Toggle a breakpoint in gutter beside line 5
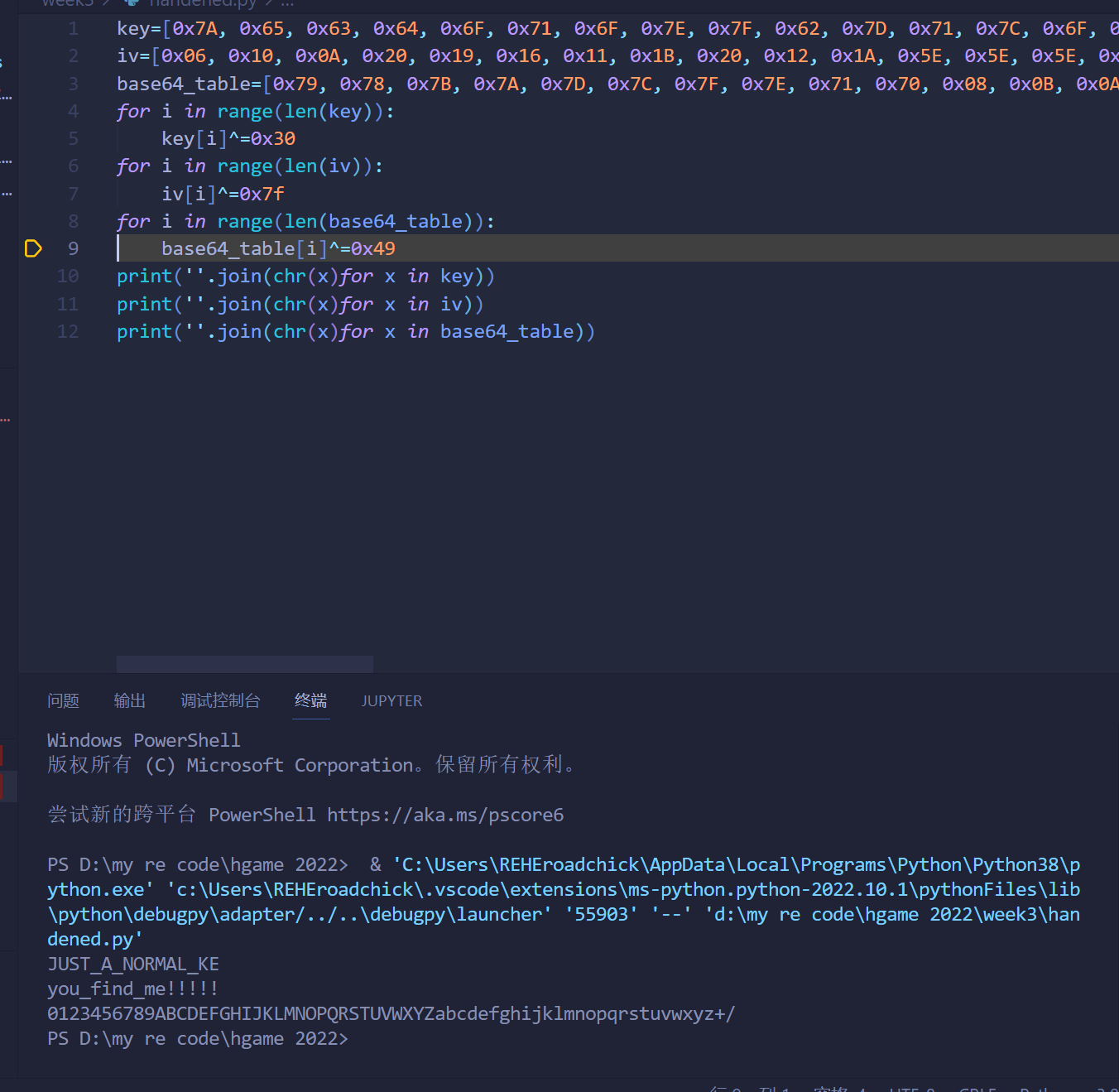The image size is (1119, 1092). point(33,138)
